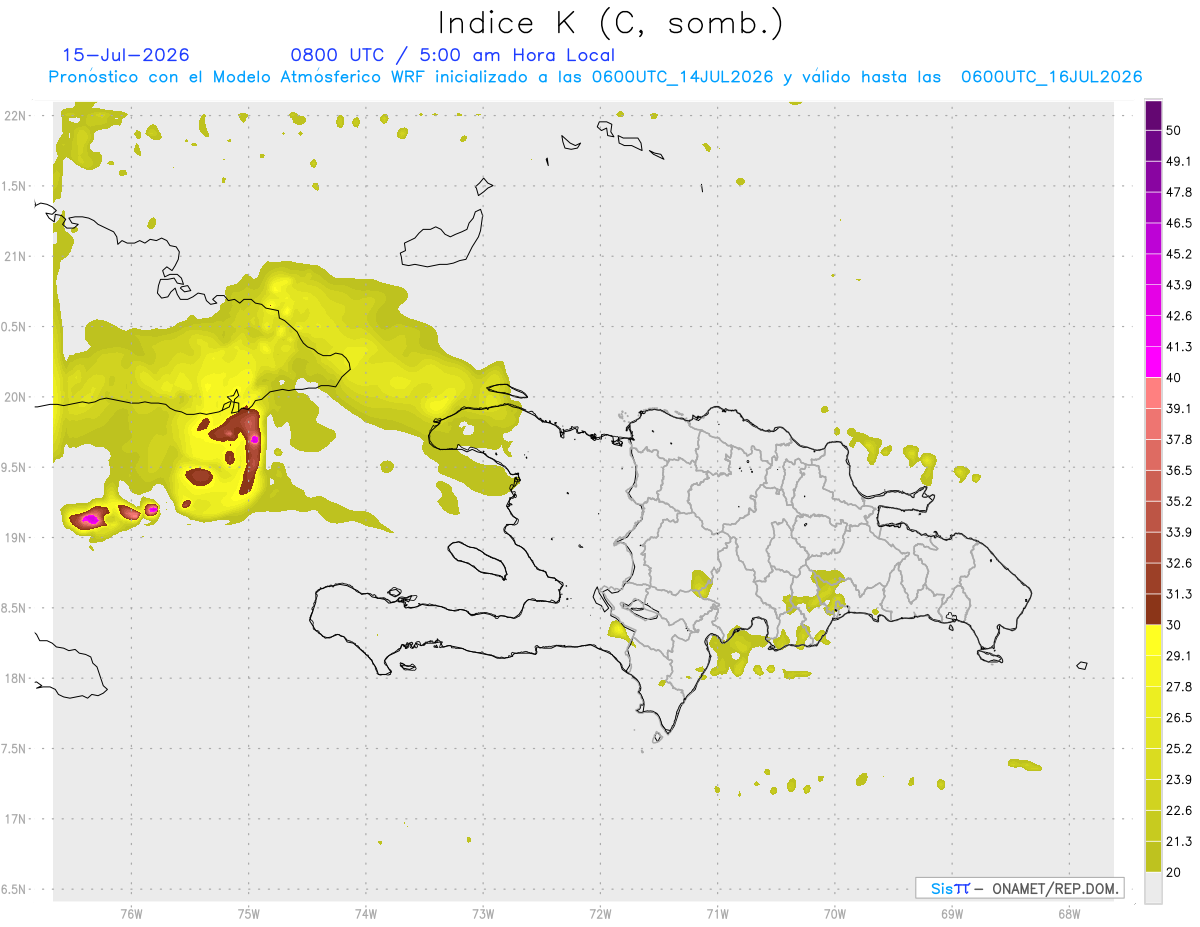Click the legend value "35.2"

pyautogui.click(x=1179, y=502)
